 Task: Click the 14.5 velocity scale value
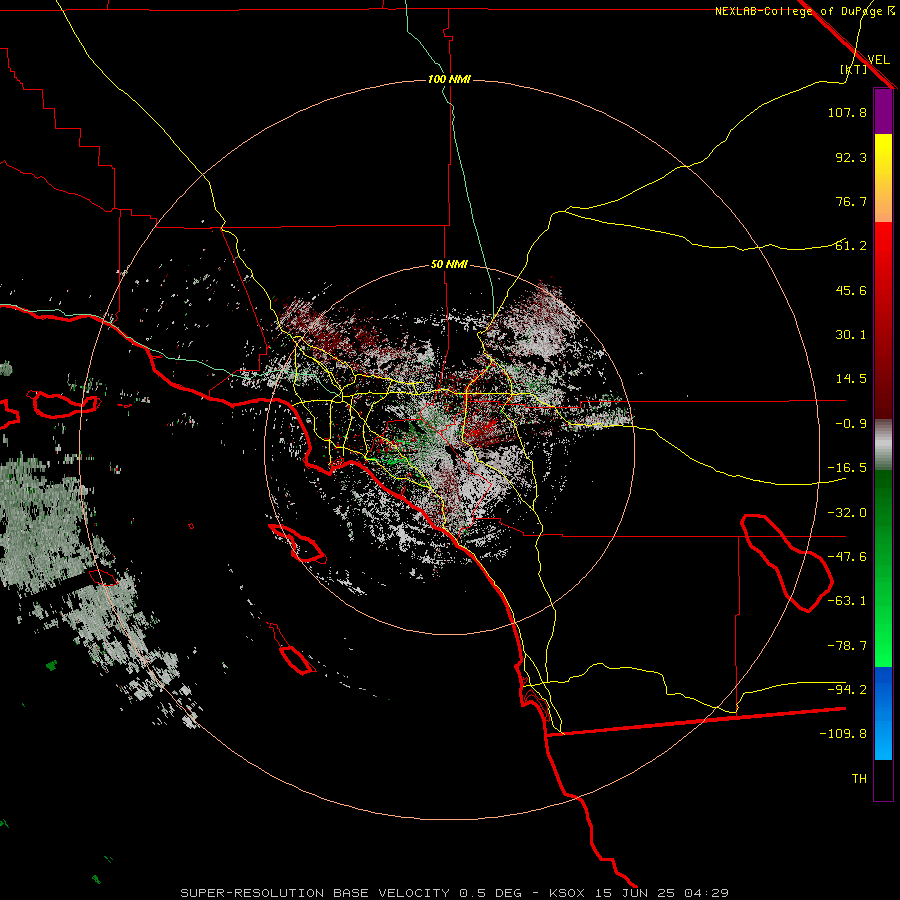tap(851, 379)
